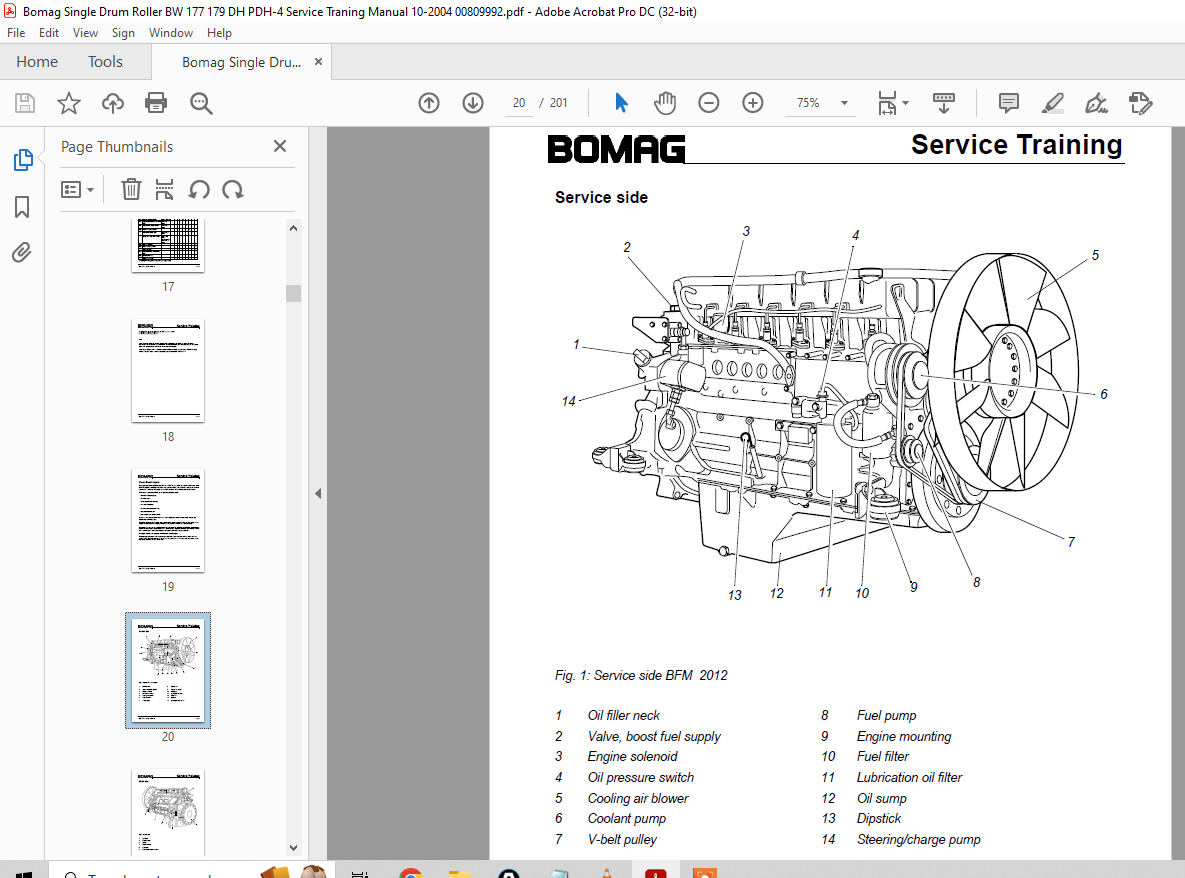Open the Window menu
The width and height of the screenshot is (1185, 878).
tap(171, 32)
